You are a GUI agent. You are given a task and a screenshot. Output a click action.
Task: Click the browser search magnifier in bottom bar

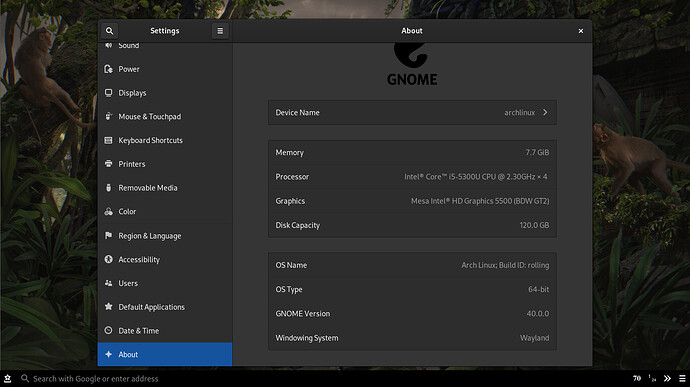tap(25, 378)
